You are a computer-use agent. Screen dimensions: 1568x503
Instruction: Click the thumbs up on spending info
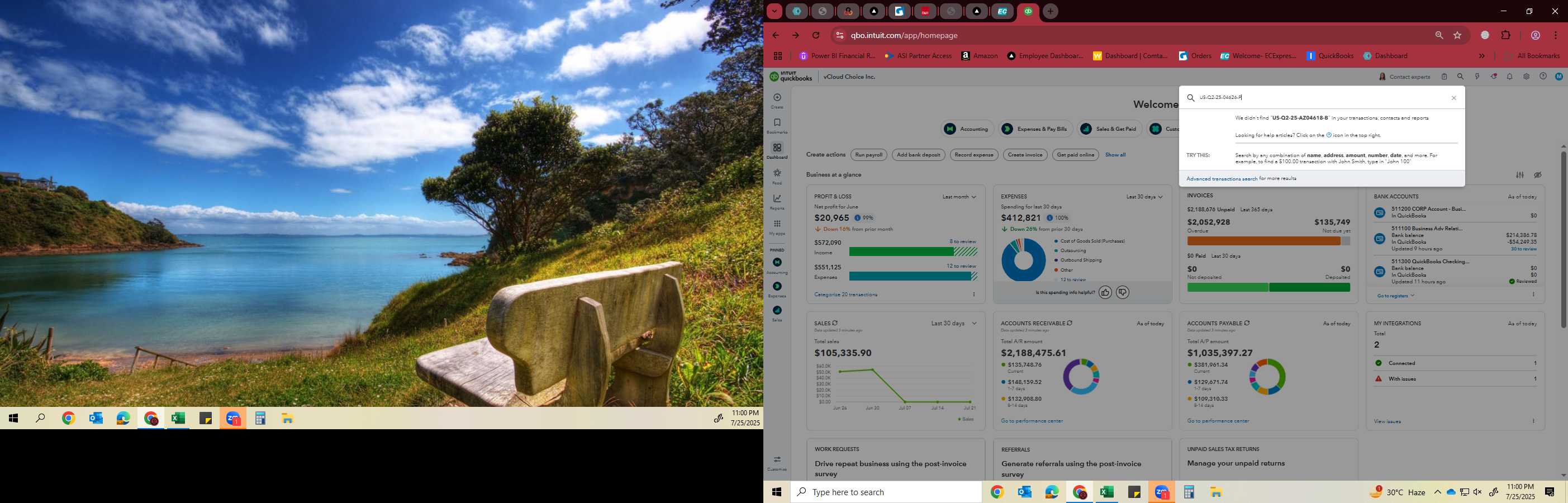tap(1105, 292)
